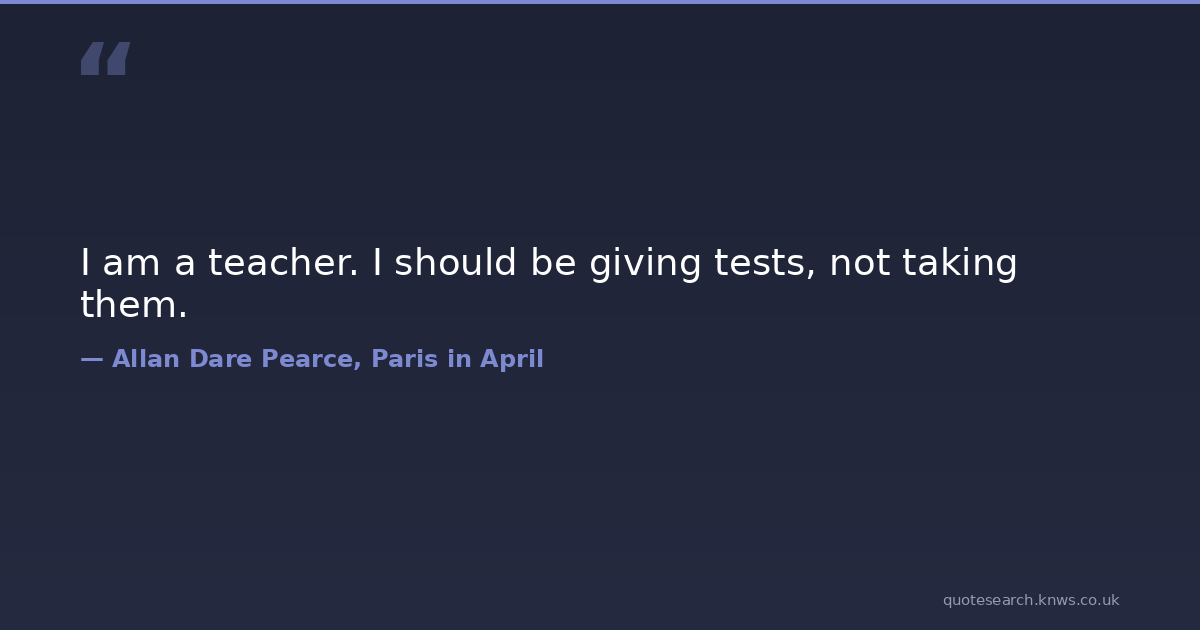
Task: Click the word "not" in the quote
Action: click(859, 263)
